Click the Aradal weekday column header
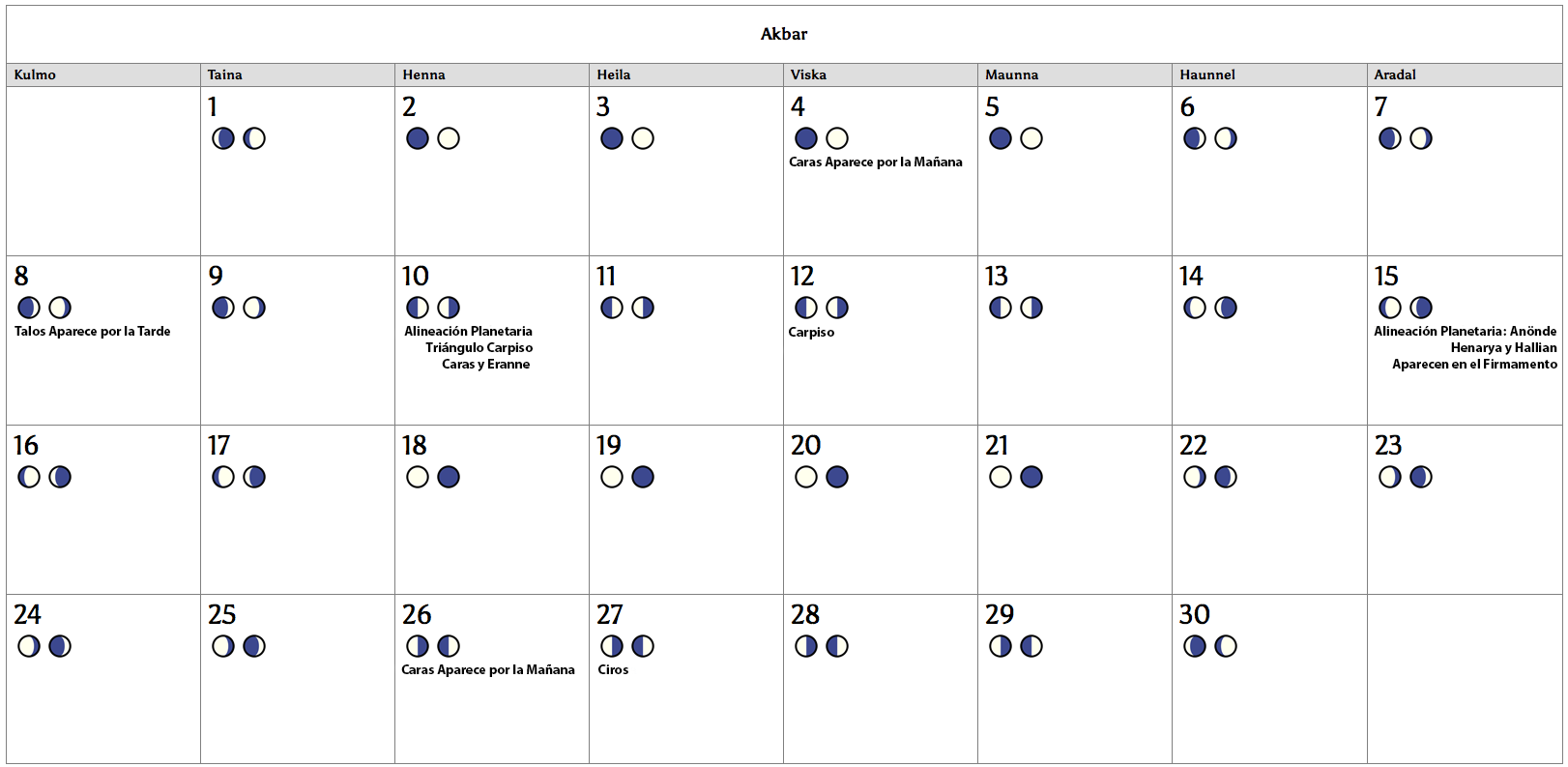Screen dimensions: 1568x767 [1395, 74]
